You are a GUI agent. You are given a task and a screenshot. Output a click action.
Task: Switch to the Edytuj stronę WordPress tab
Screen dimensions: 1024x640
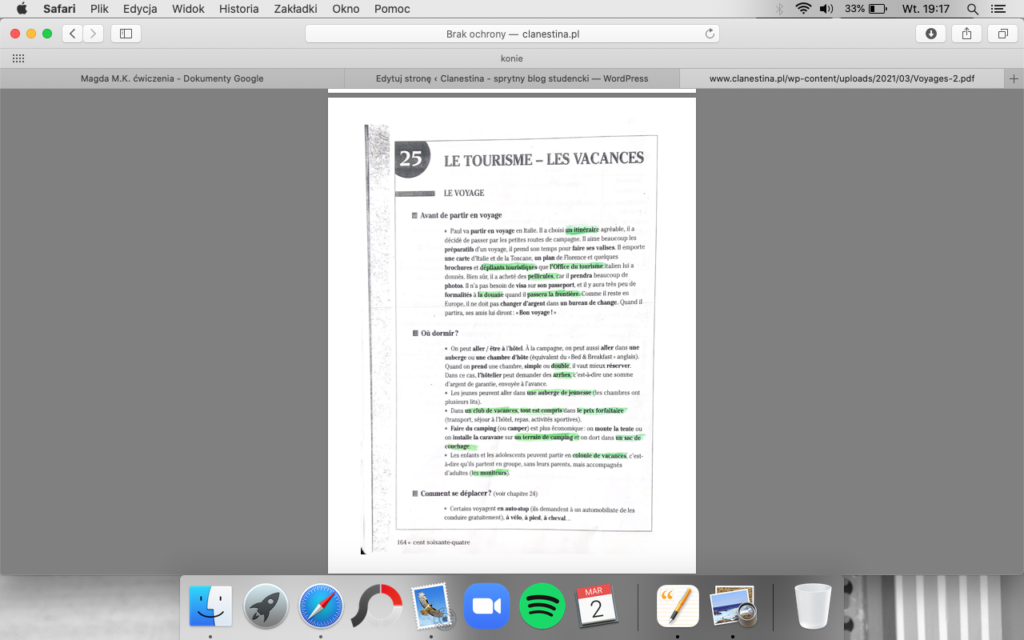[x=512, y=78]
